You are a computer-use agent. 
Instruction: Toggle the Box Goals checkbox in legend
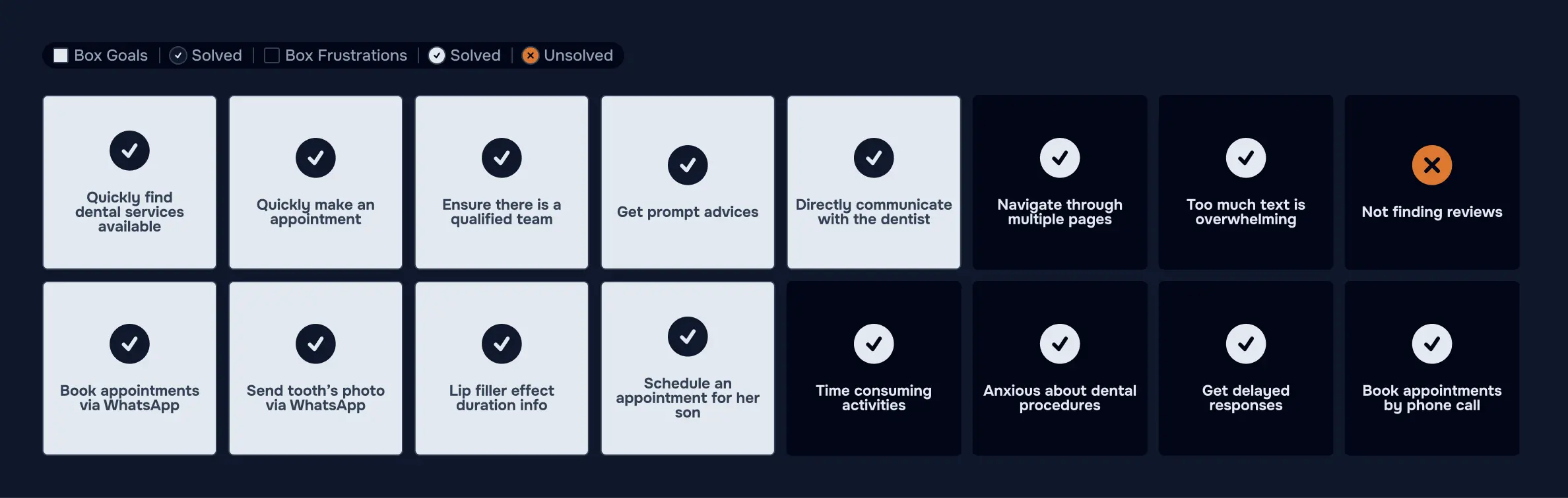(x=61, y=55)
